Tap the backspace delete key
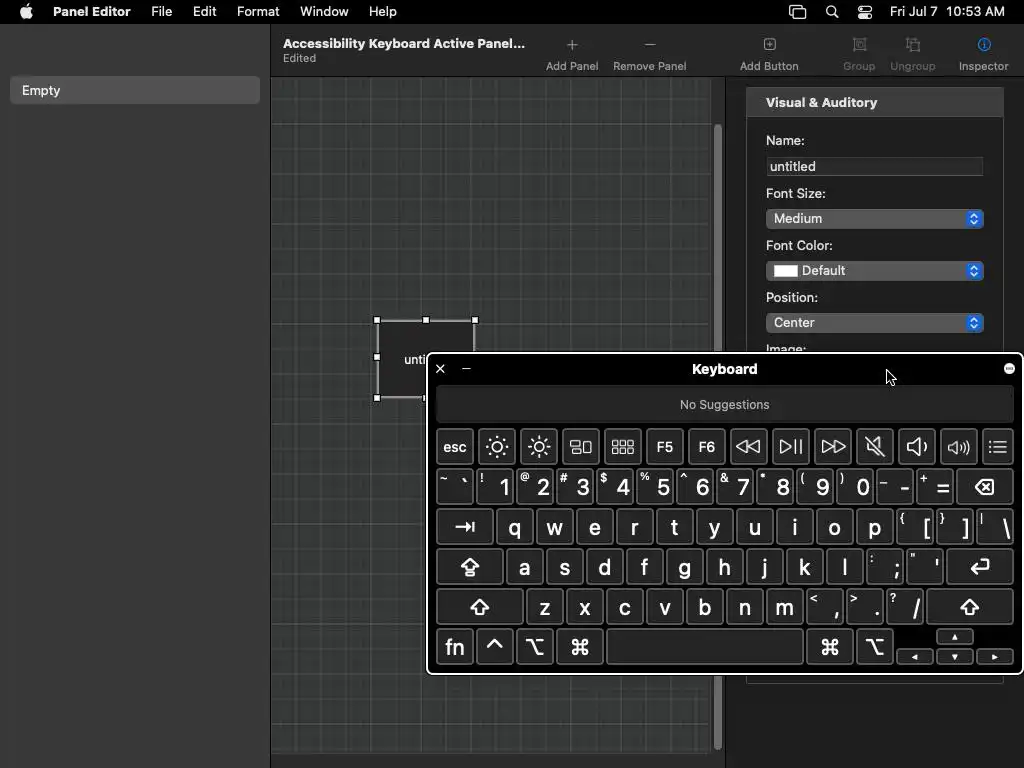 (985, 487)
